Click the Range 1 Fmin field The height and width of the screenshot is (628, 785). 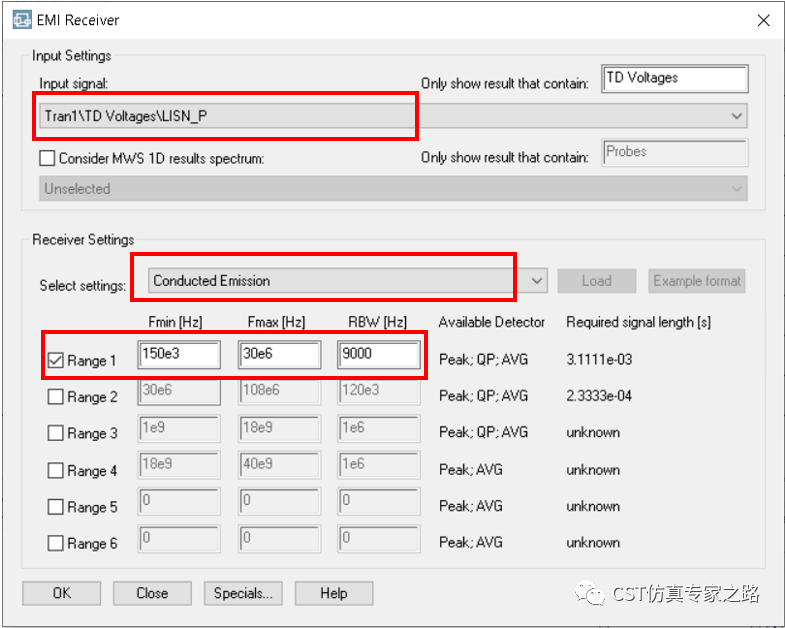pos(179,355)
